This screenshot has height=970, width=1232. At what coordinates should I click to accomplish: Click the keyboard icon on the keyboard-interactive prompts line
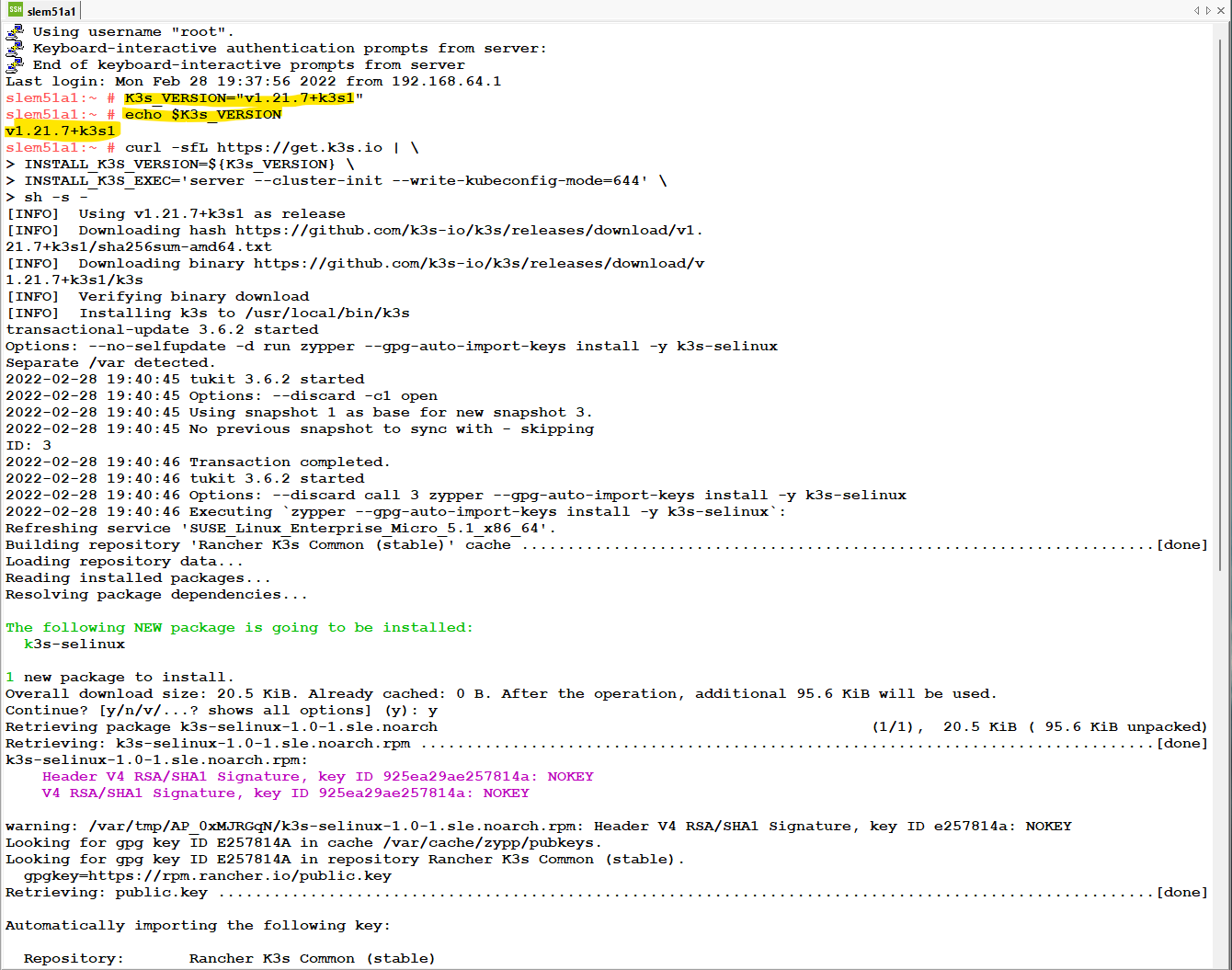click(13, 48)
